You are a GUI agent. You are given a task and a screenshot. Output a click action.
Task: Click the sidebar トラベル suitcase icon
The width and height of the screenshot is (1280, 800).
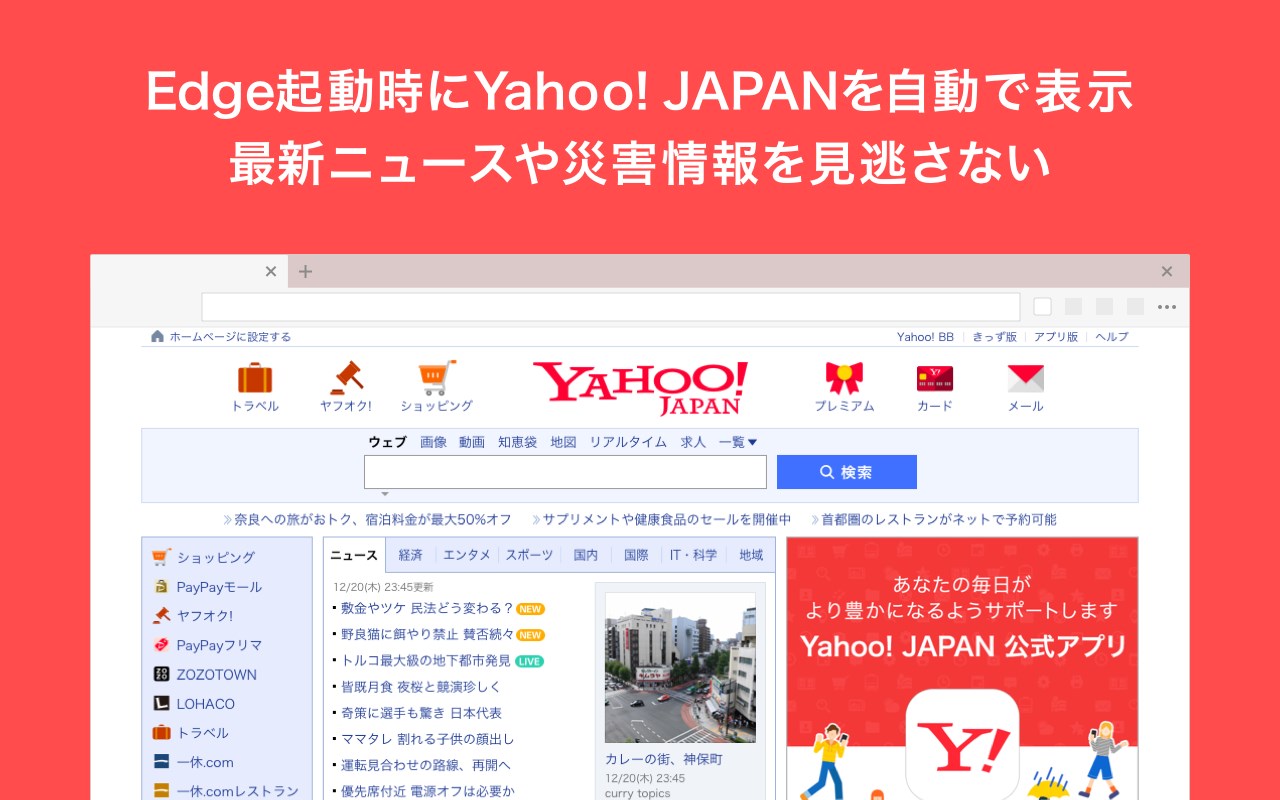161,732
